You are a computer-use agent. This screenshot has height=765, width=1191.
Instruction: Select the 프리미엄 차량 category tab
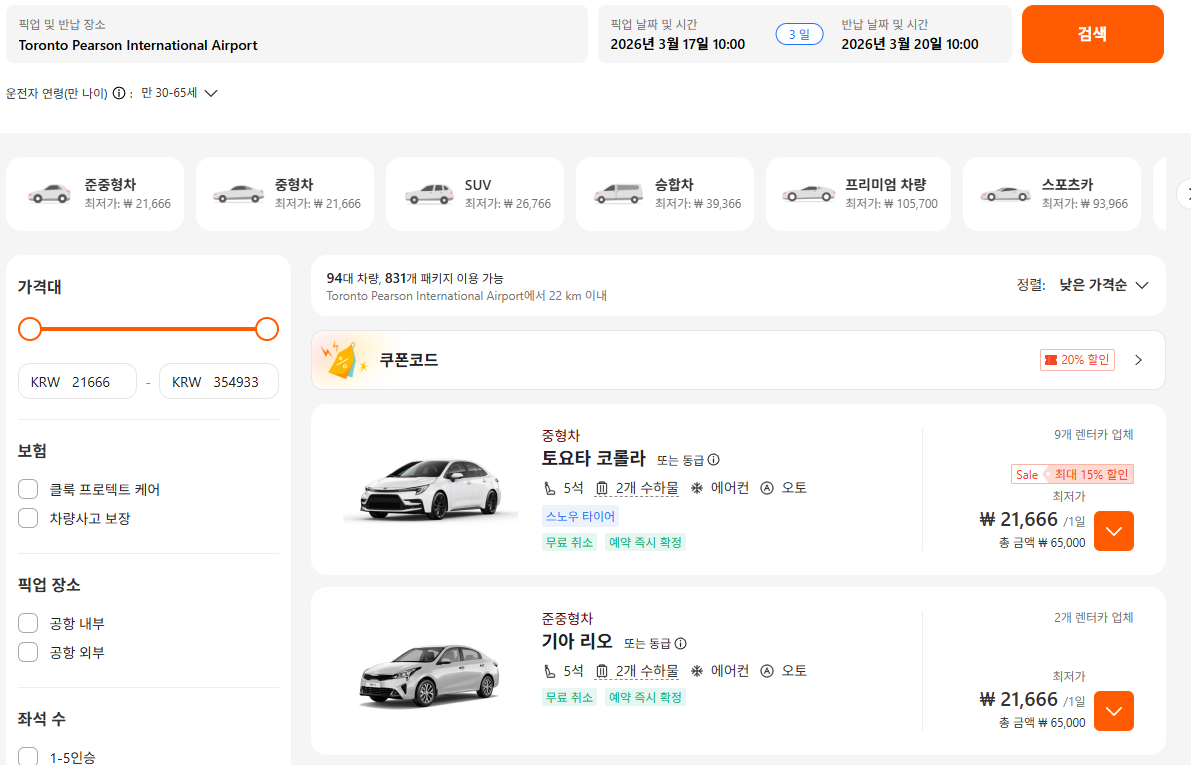[858, 194]
